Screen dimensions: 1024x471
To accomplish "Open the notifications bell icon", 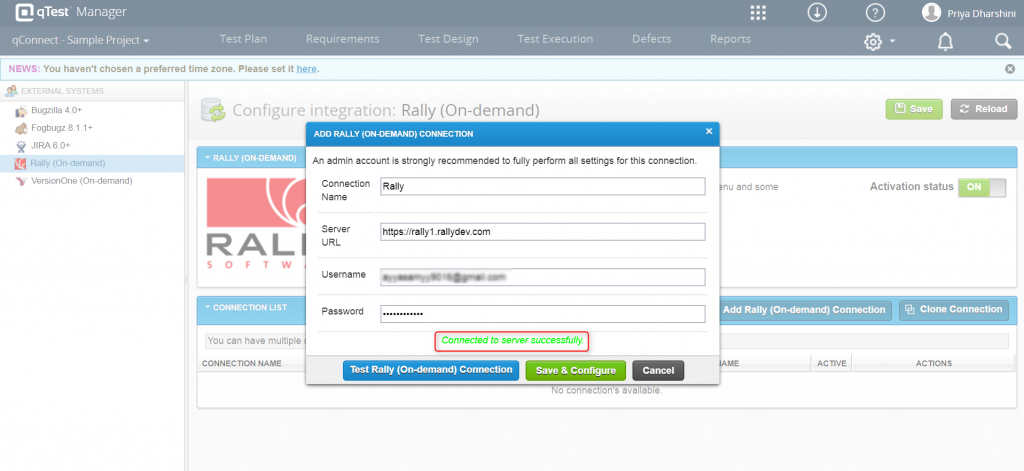I will click(x=945, y=41).
